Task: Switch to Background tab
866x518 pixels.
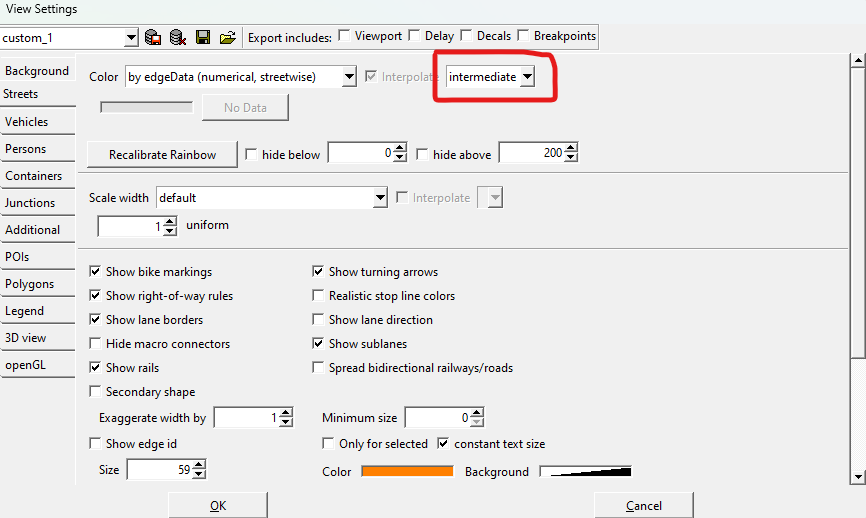Action: (37, 71)
